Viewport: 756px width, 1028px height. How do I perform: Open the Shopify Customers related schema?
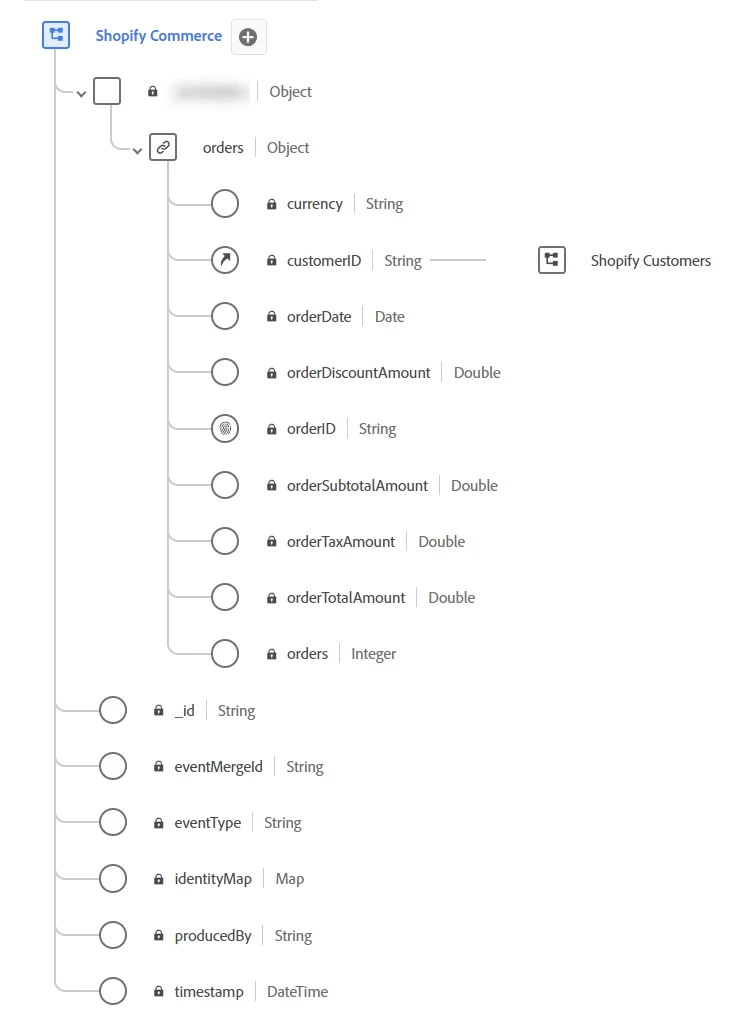(650, 261)
